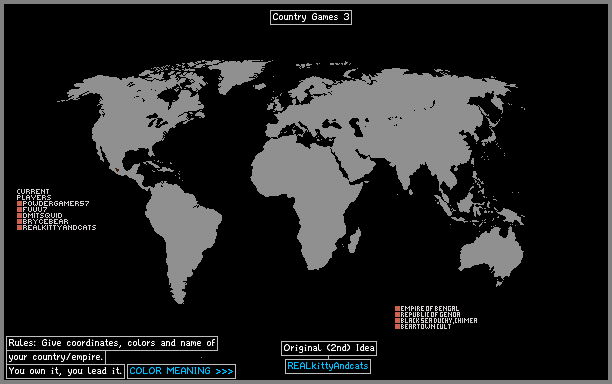The image size is (612, 384).
Task: Click the Original (2nd) Idea sign
Action: tap(329, 348)
